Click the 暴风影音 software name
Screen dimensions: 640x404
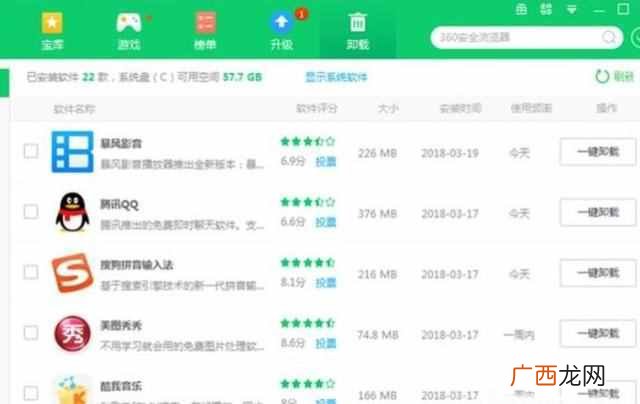point(121,143)
